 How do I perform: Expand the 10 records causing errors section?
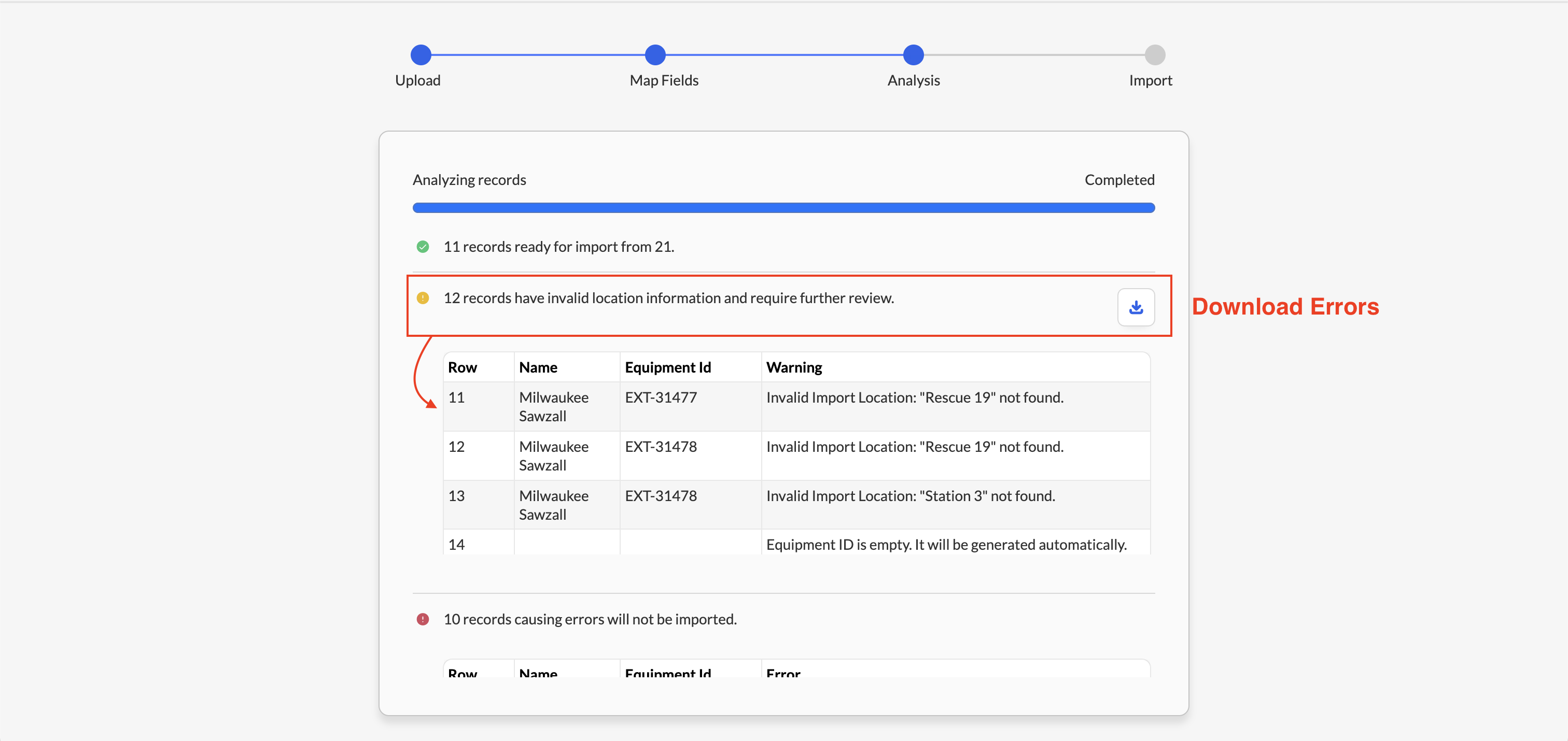tap(590, 619)
